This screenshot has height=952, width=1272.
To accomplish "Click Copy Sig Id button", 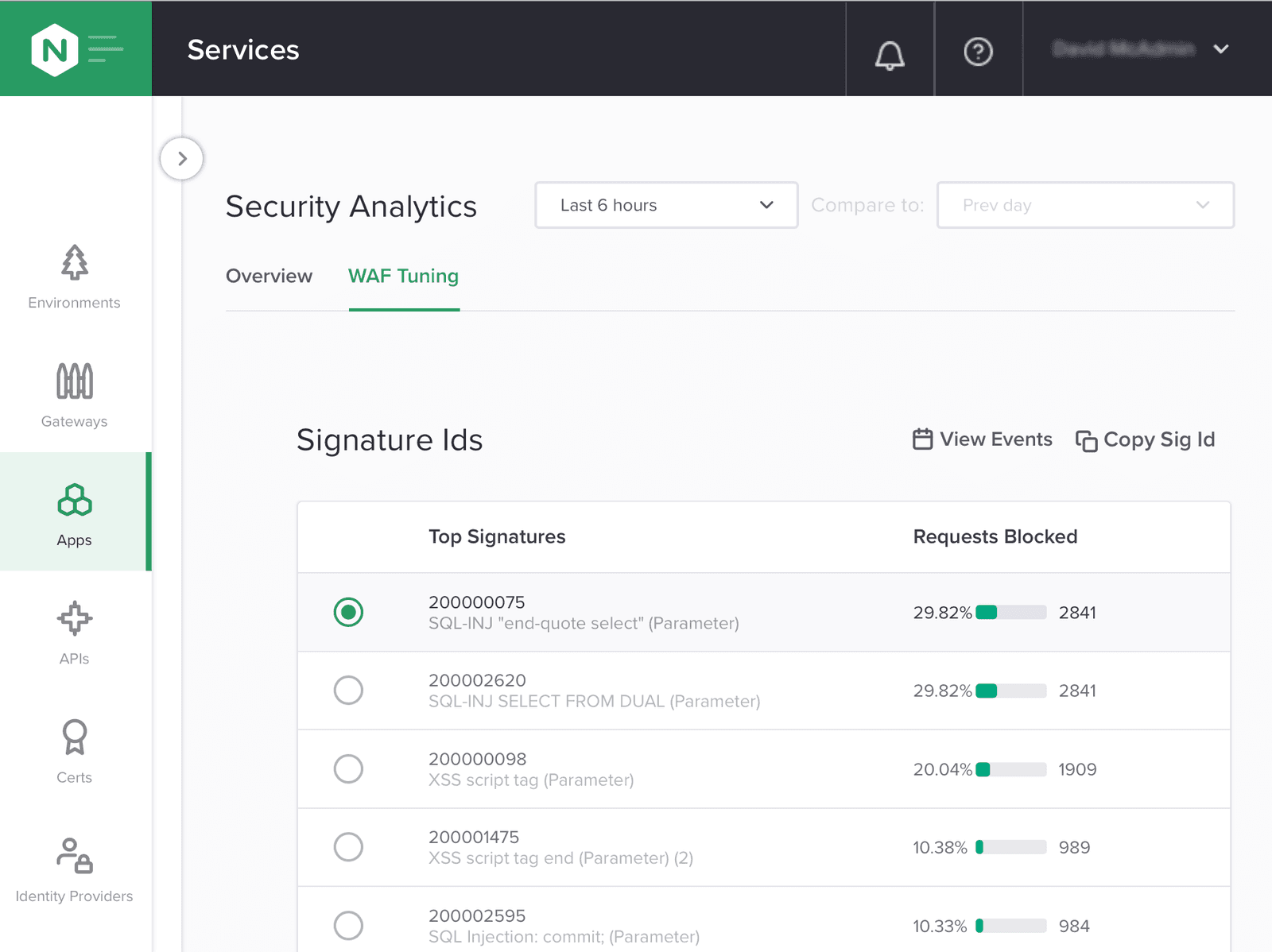I will tap(1145, 439).
